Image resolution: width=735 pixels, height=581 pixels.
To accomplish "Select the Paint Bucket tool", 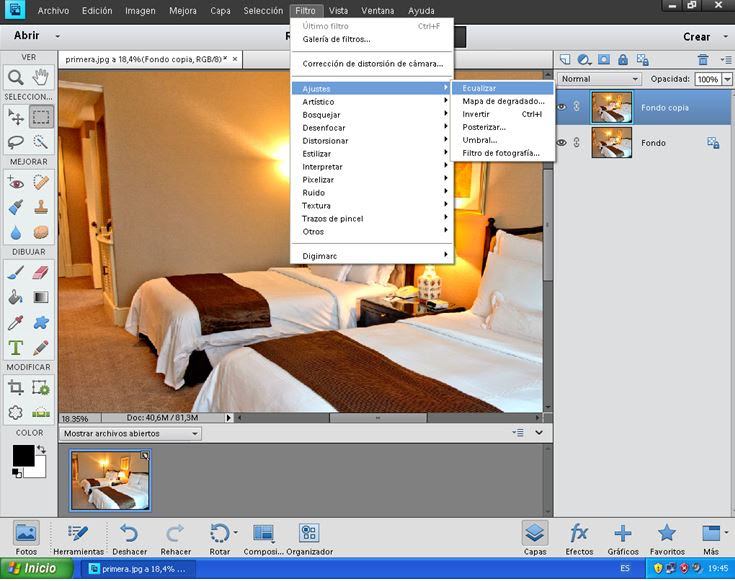I will pyautogui.click(x=16, y=297).
